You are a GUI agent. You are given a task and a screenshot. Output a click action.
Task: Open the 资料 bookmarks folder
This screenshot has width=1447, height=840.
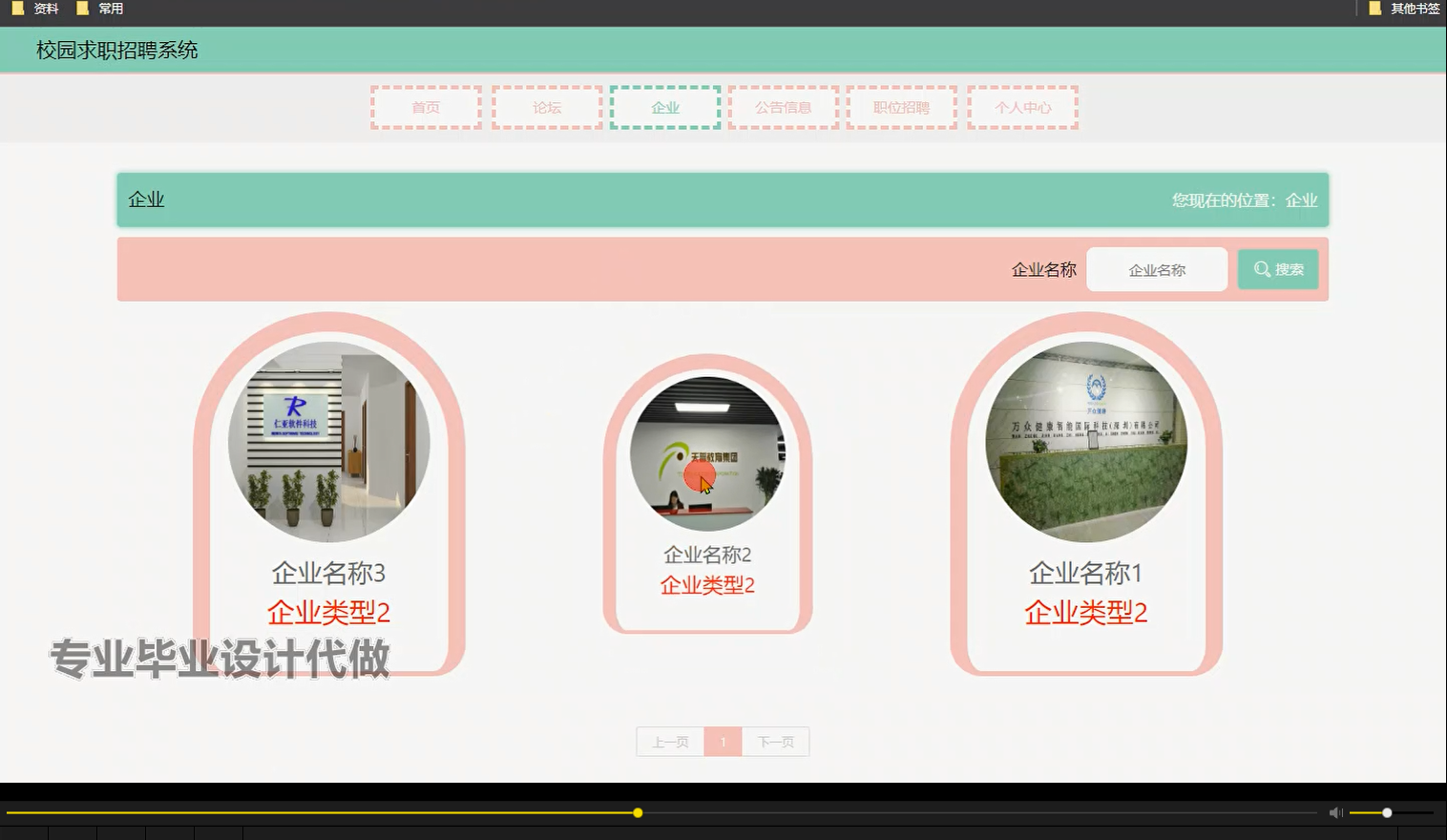(36, 8)
